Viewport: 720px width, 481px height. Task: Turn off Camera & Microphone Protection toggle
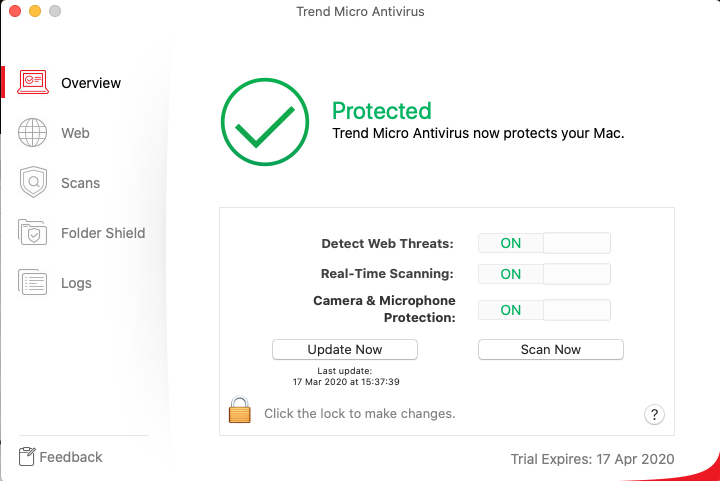point(544,310)
